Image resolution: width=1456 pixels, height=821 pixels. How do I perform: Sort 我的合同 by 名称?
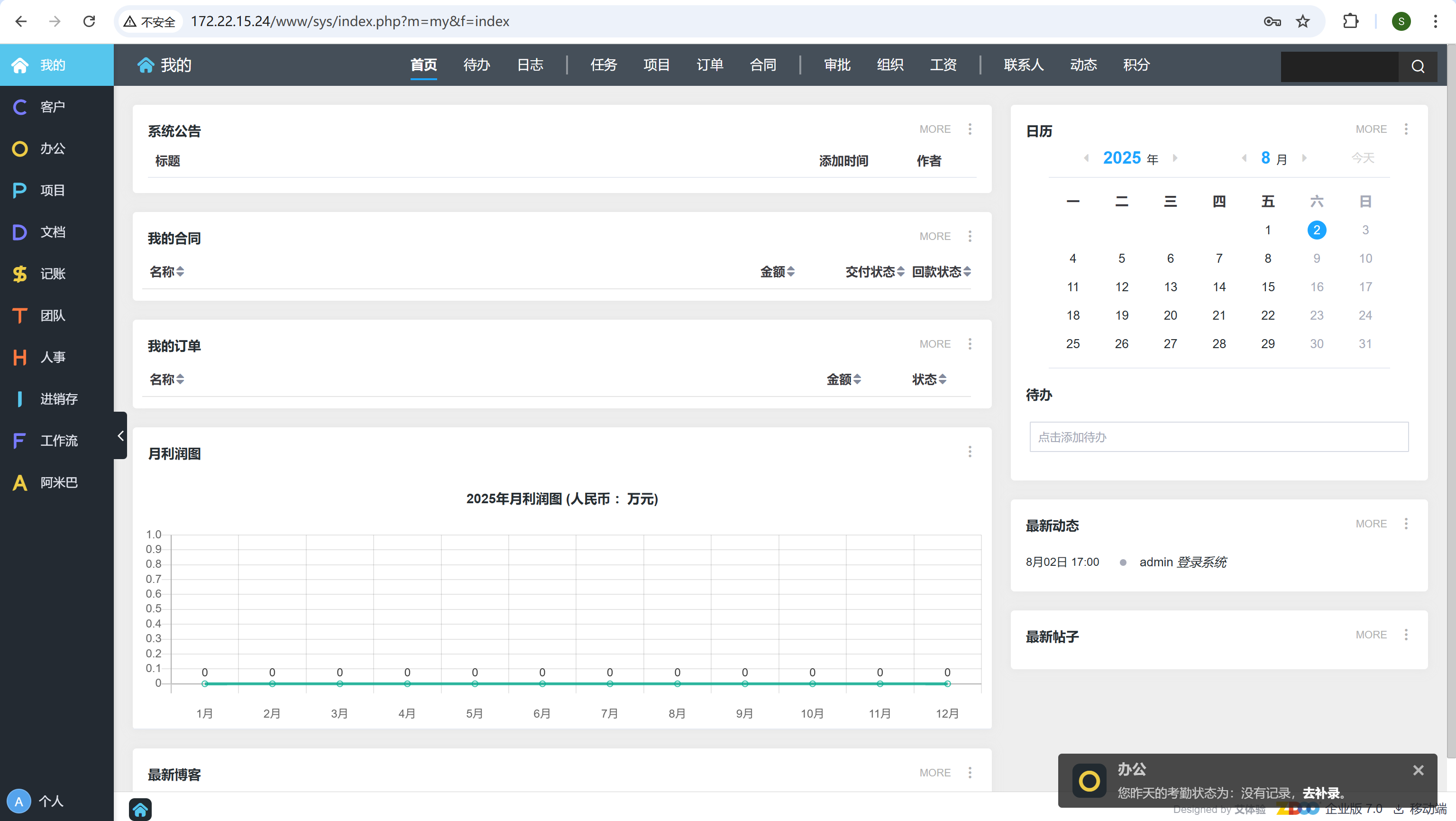[x=167, y=272]
